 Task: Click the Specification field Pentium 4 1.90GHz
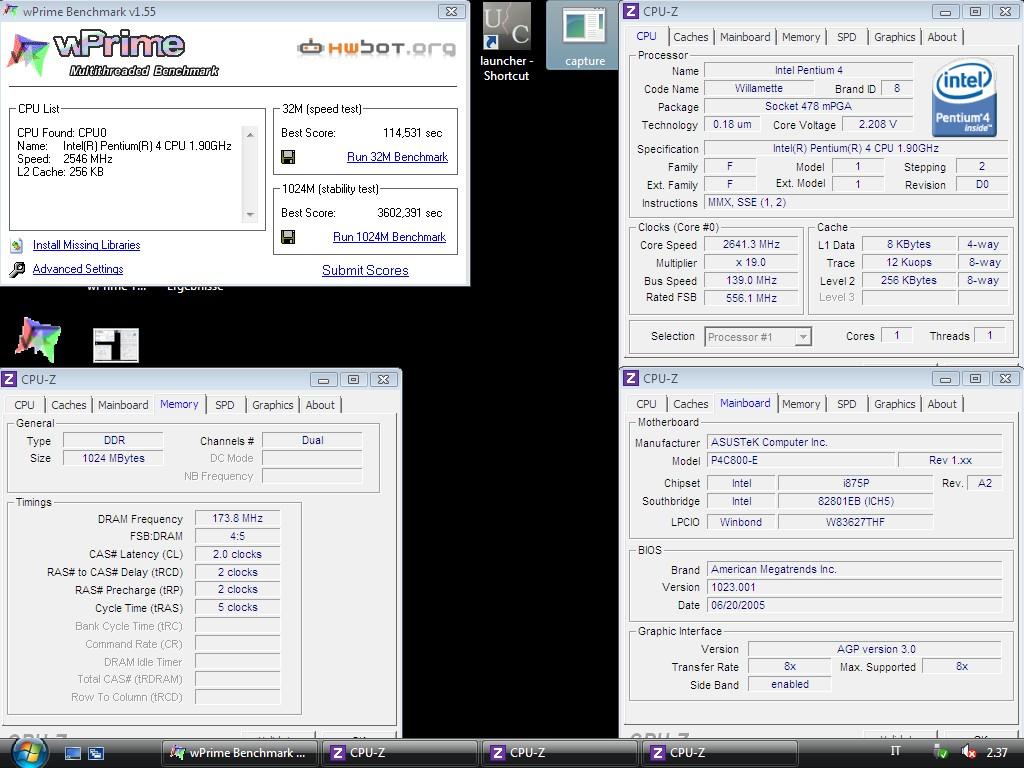tap(856, 148)
